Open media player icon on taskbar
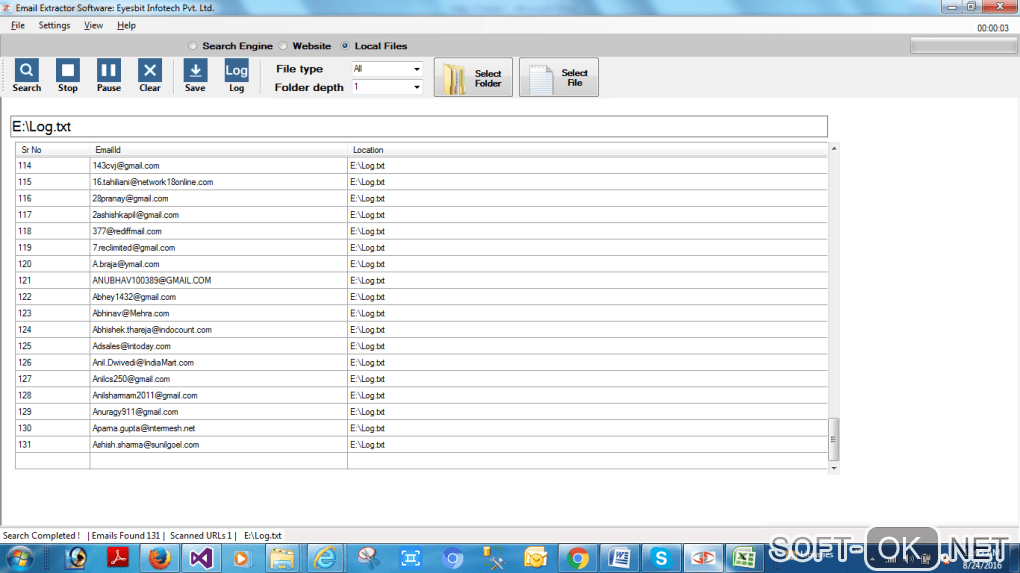The width and height of the screenshot is (1020, 573). point(241,559)
